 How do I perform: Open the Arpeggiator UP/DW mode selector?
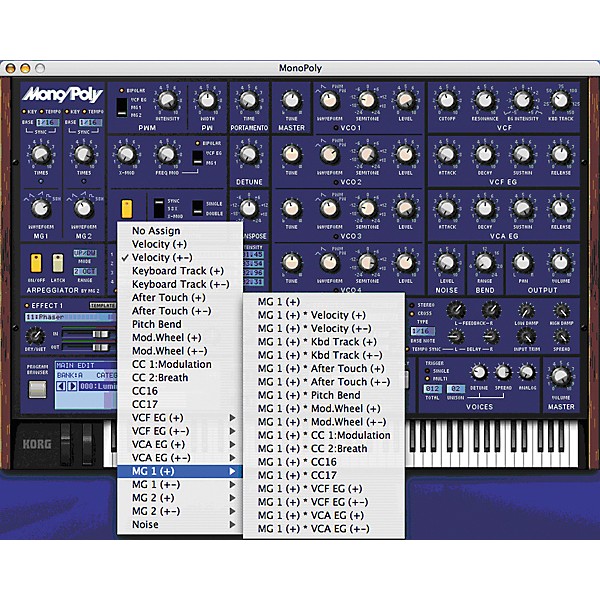click(x=85, y=253)
